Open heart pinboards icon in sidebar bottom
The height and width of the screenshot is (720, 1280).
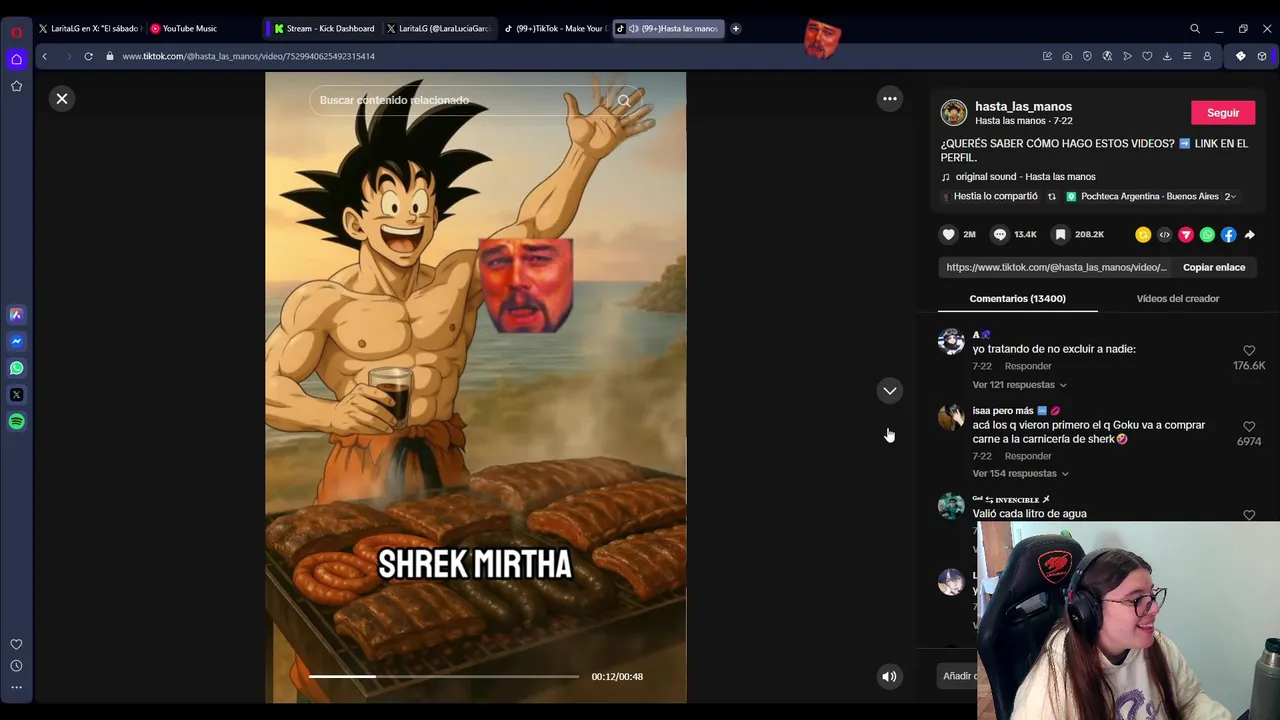point(16,644)
